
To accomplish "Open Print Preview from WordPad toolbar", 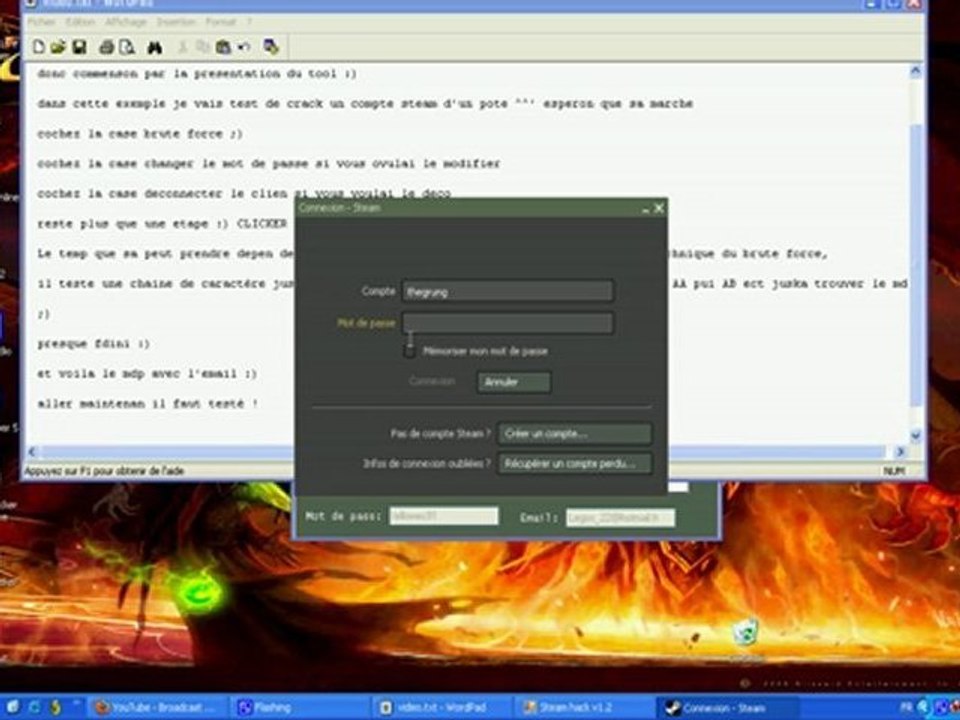I will pos(127,47).
